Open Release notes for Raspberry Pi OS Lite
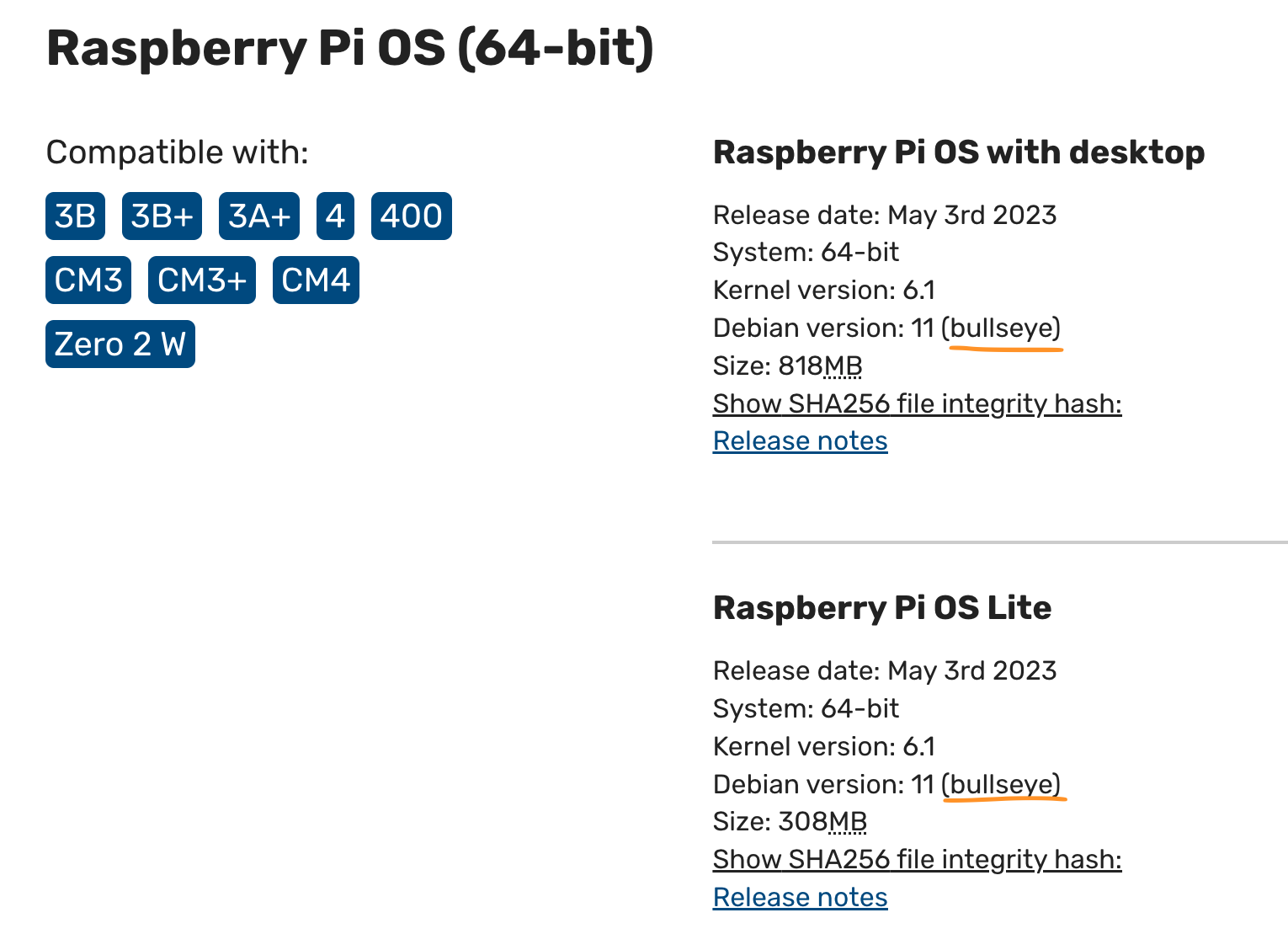Image resolution: width=1288 pixels, height=950 pixels. (x=800, y=898)
